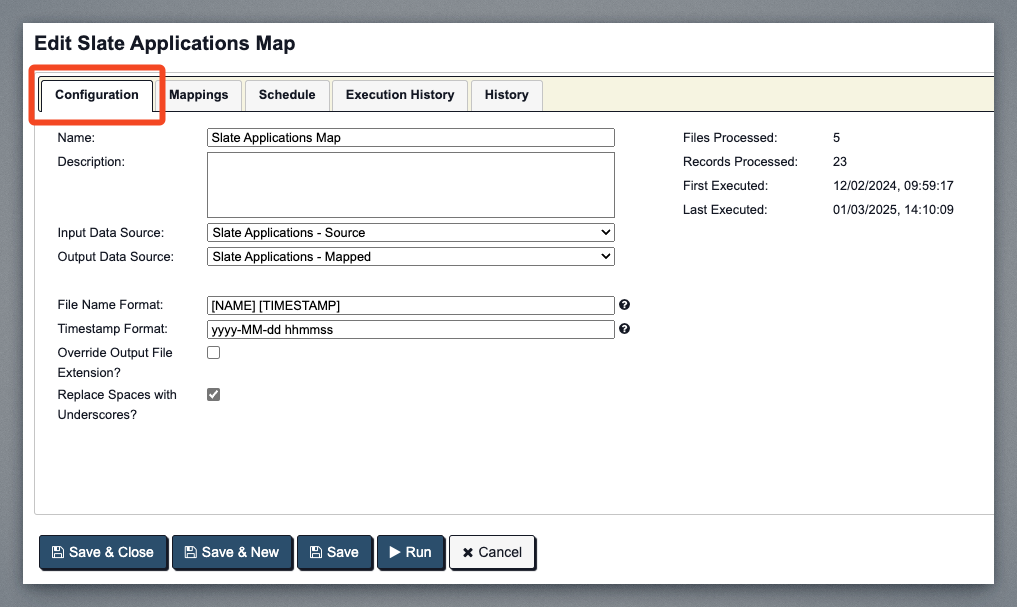Viewport: 1017px width, 607px height.
Task: Go to the History tab
Action: tap(506, 95)
